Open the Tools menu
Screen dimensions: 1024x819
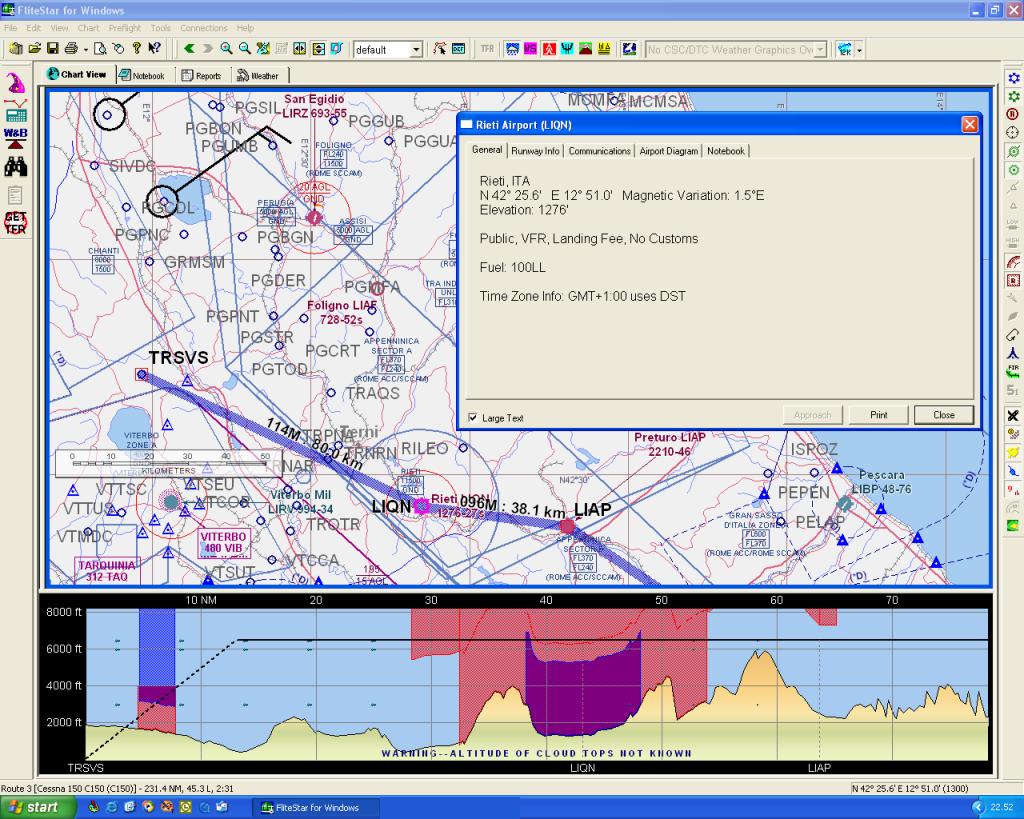(x=161, y=28)
